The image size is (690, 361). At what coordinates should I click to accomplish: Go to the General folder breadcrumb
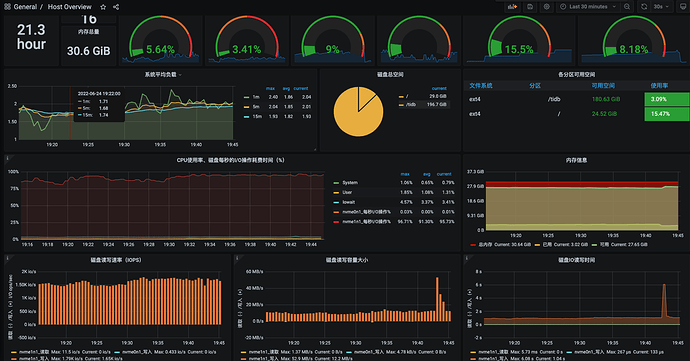pos(25,7)
